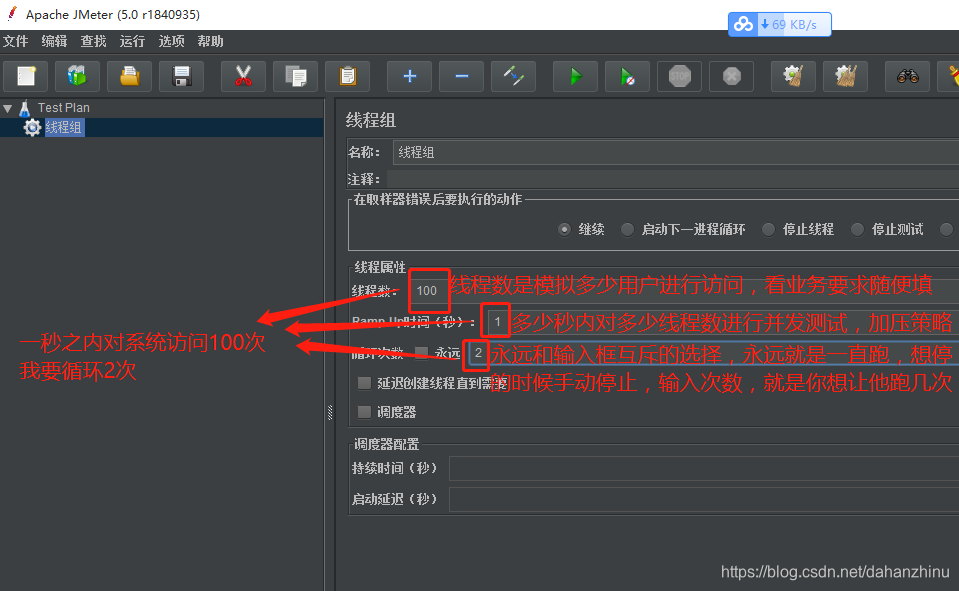
Task: Click the panel divider collapse handle
Action: (330, 413)
